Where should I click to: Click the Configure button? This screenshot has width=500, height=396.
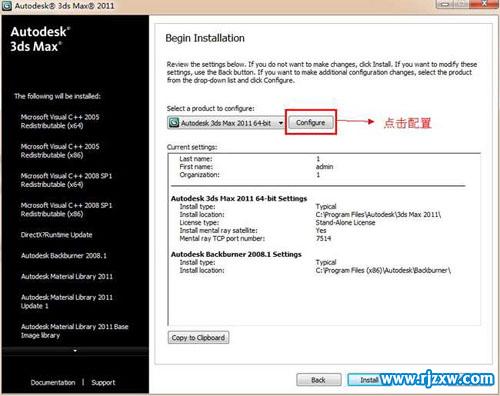click(311, 123)
